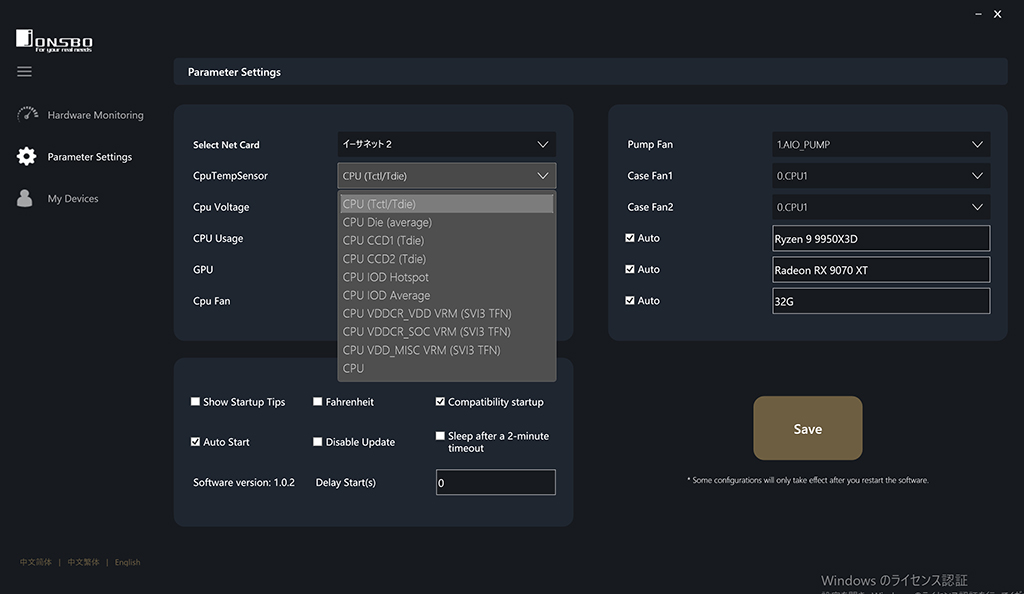The height and width of the screenshot is (594, 1024).
Task: Toggle Auto checkbox beside Ryzen 9 9950X3D
Action: pos(630,238)
